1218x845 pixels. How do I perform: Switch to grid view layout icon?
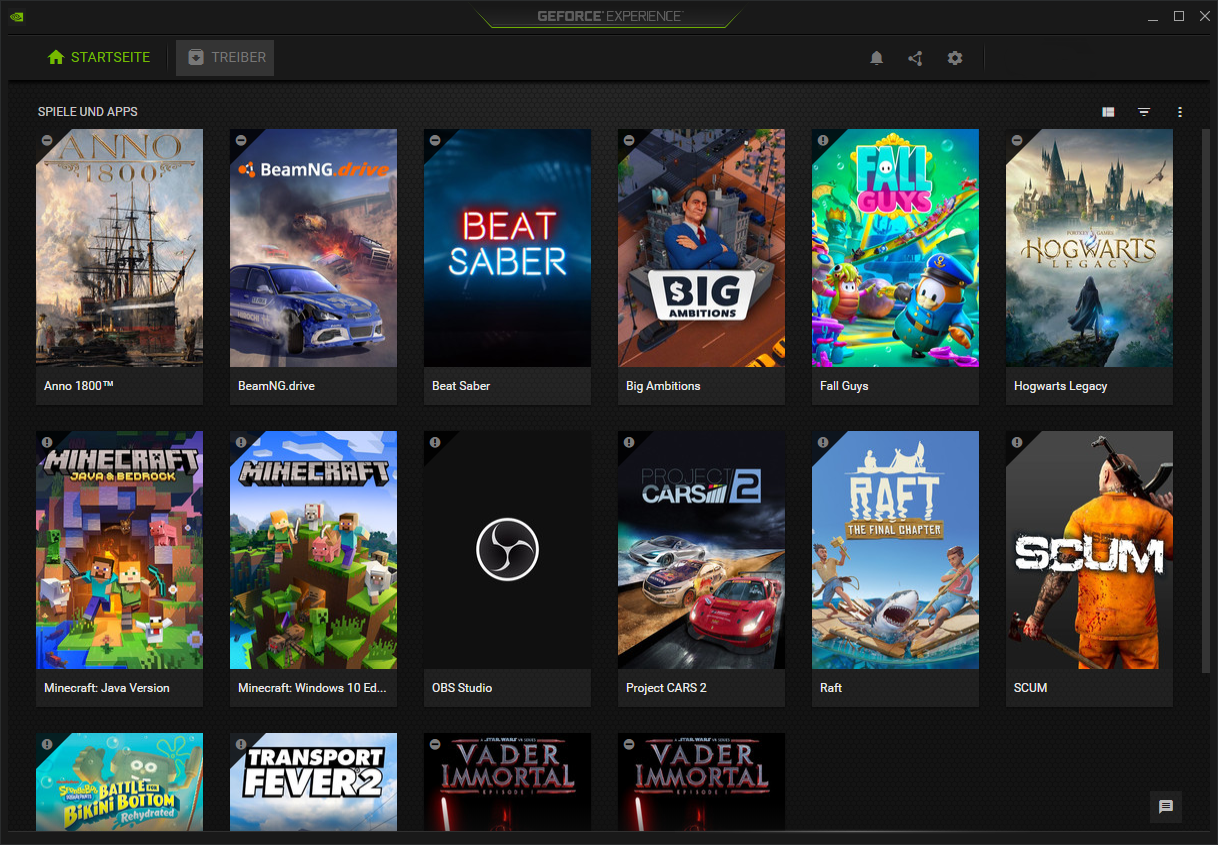coord(1108,112)
